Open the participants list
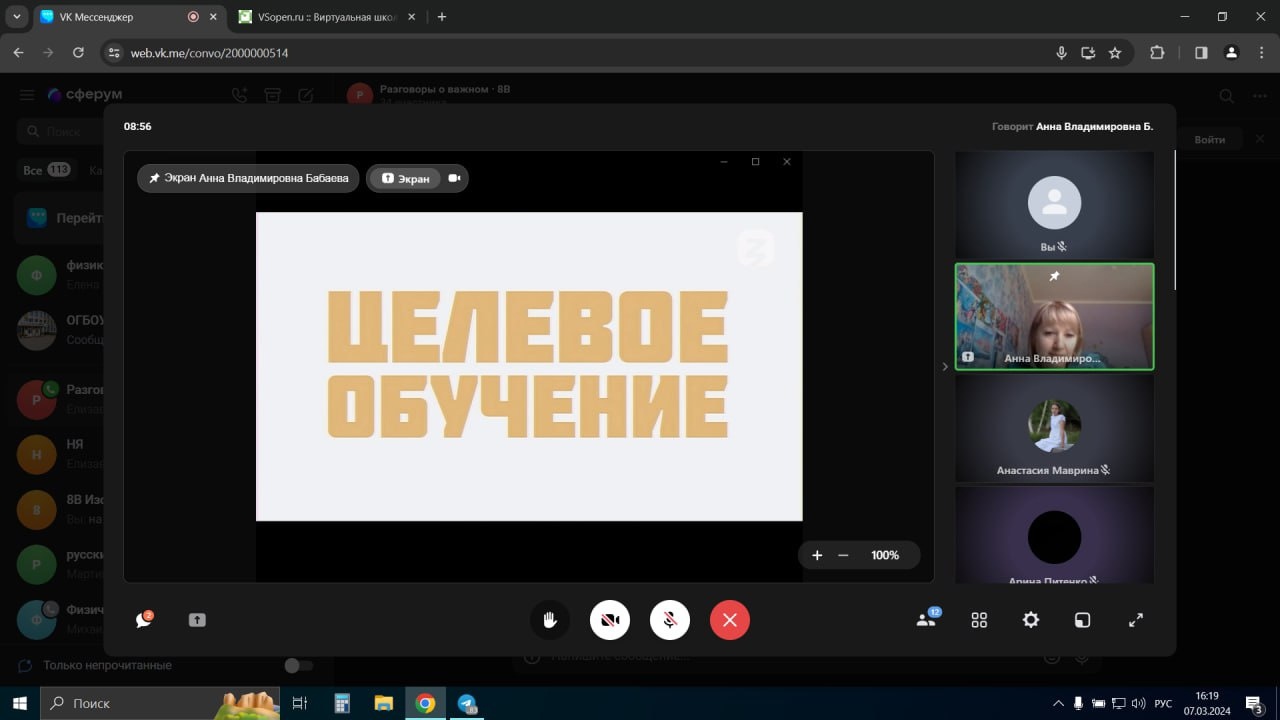1280x720 pixels. point(927,619)
